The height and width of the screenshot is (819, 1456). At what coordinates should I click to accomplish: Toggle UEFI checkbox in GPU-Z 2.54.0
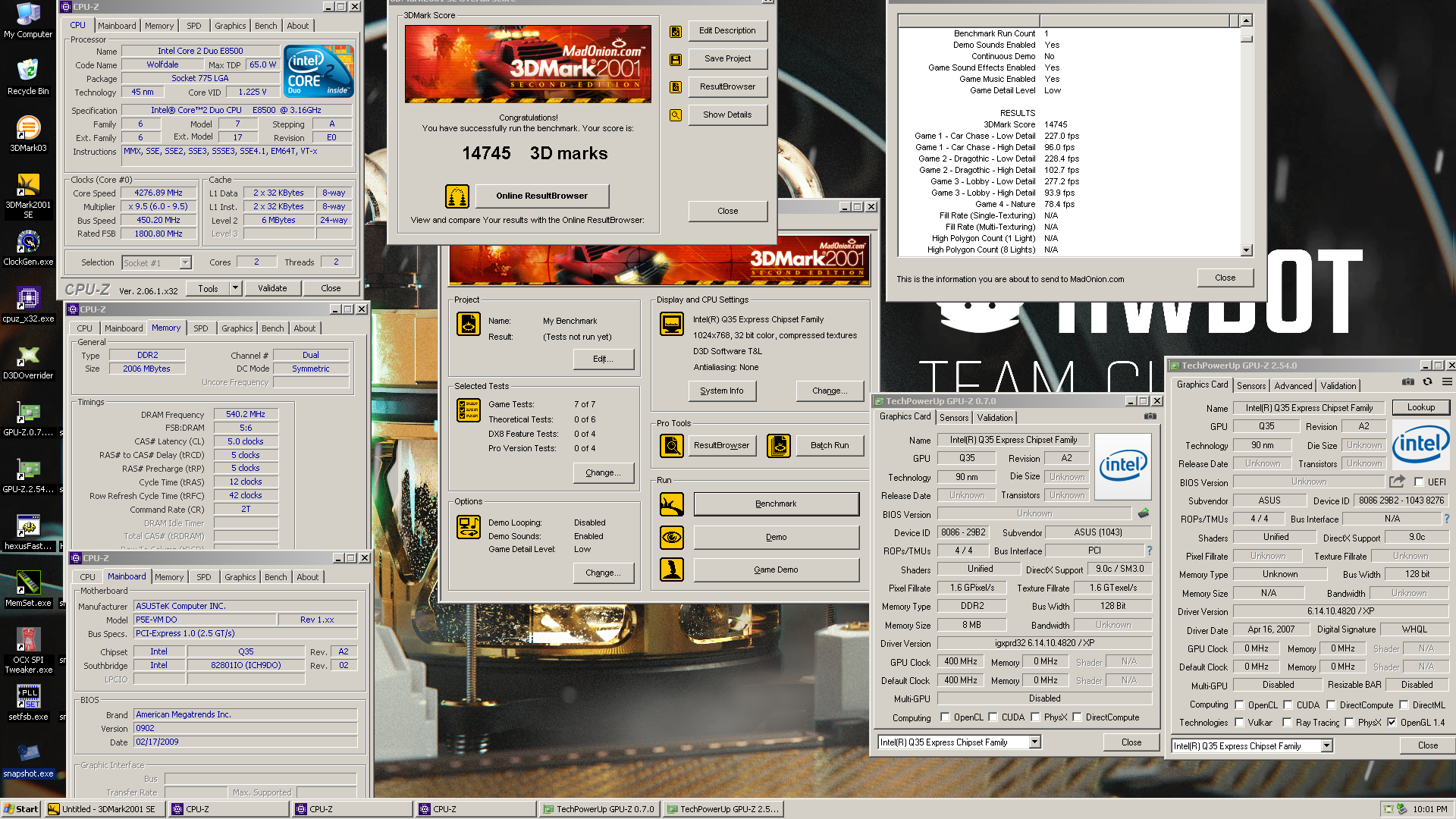(1419, 482)
